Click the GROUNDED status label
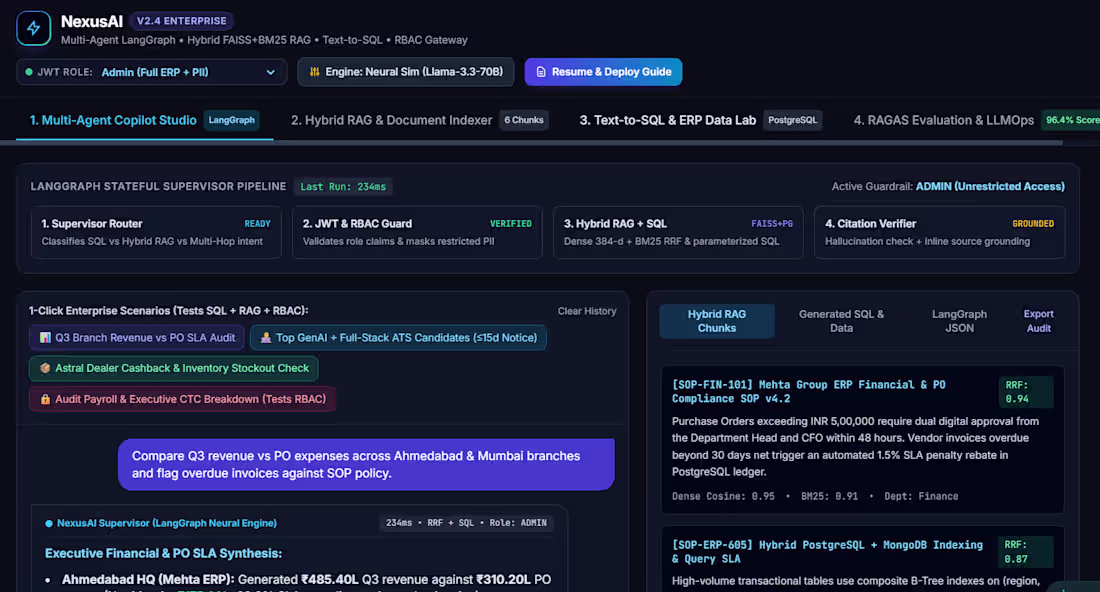The width and height of the screenshot is (1100, 592). [x=1033, y=224]
